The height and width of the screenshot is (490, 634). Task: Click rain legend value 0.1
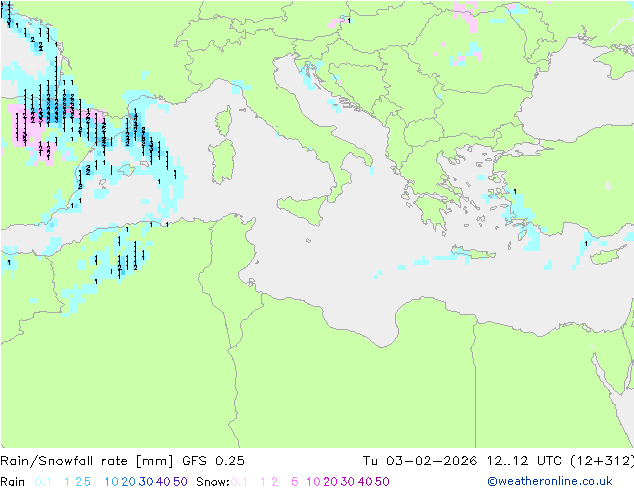click(x=43, y=482)
